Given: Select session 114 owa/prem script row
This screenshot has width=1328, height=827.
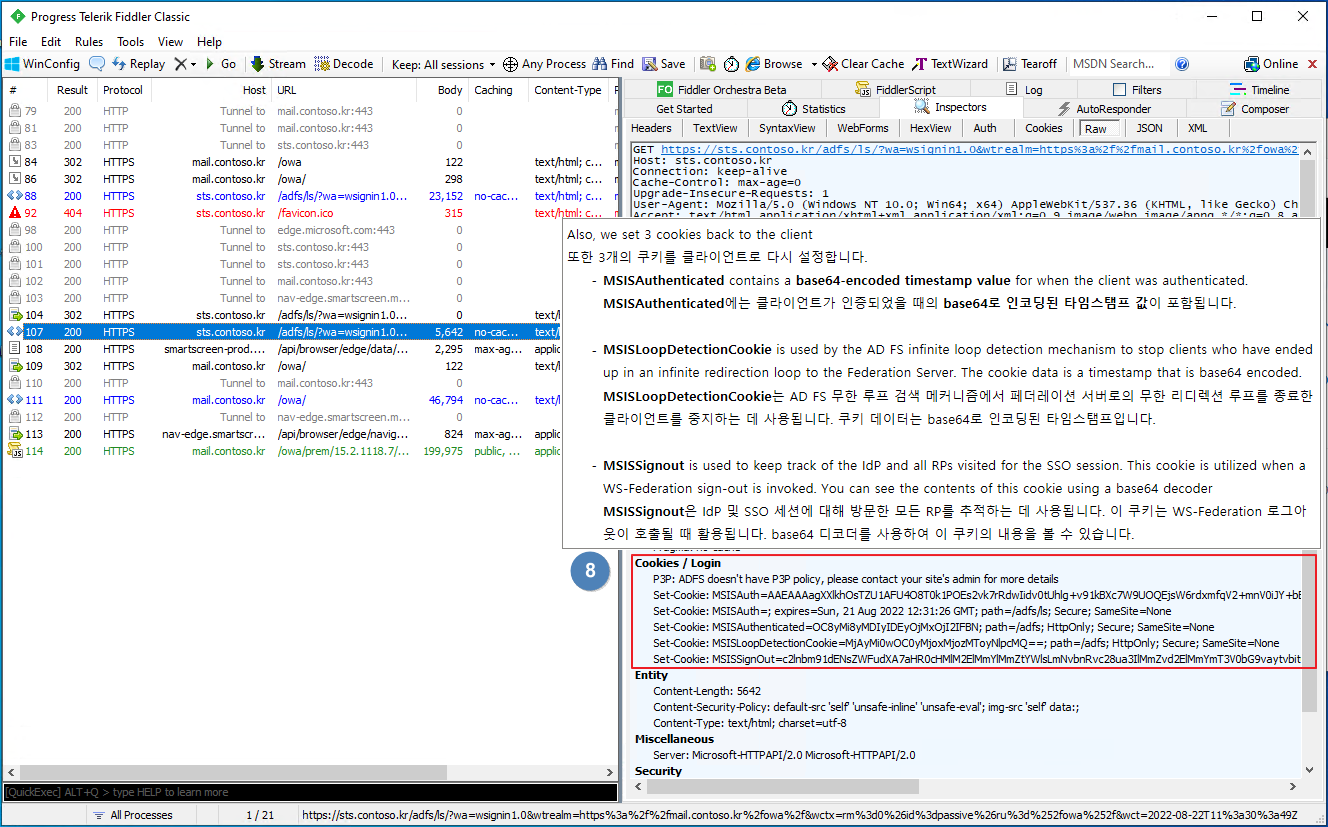Looking at the screenshot, I should pos(310,451).
